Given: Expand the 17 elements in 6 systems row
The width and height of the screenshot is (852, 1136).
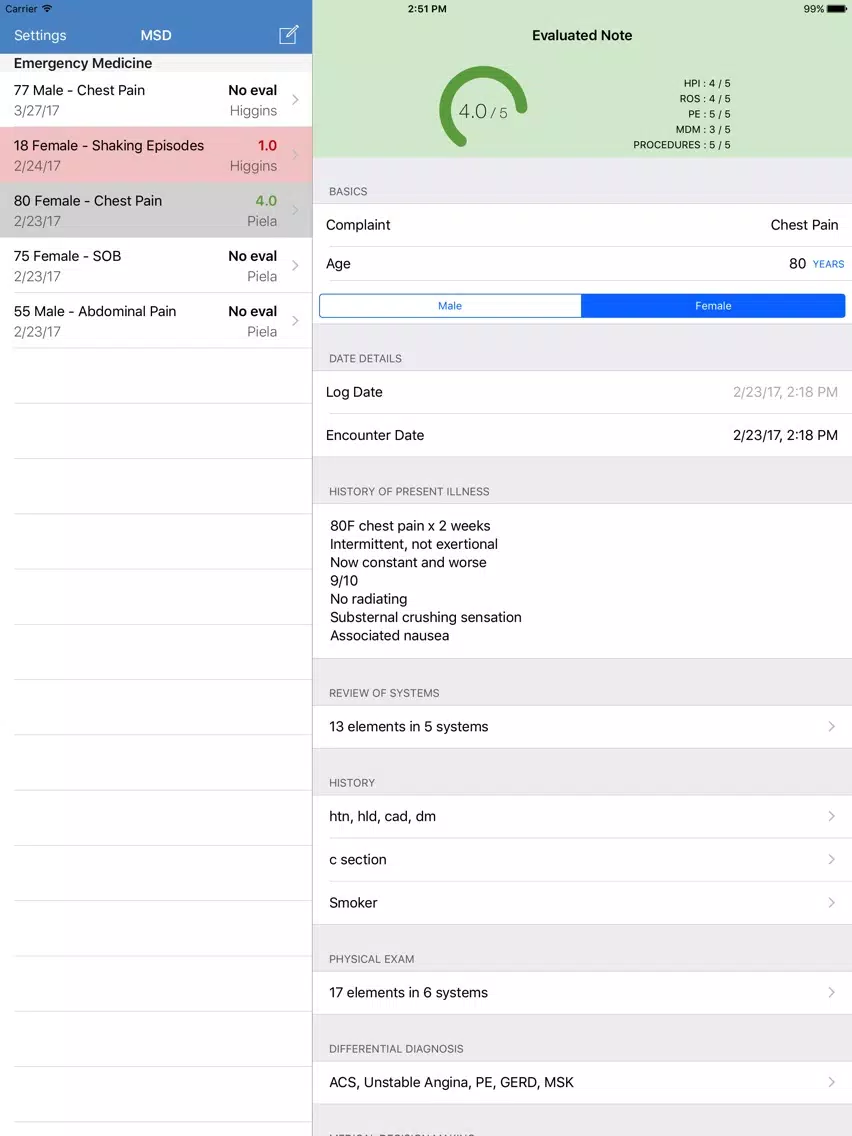Looking at the screenshot, I should click(582, 993).
